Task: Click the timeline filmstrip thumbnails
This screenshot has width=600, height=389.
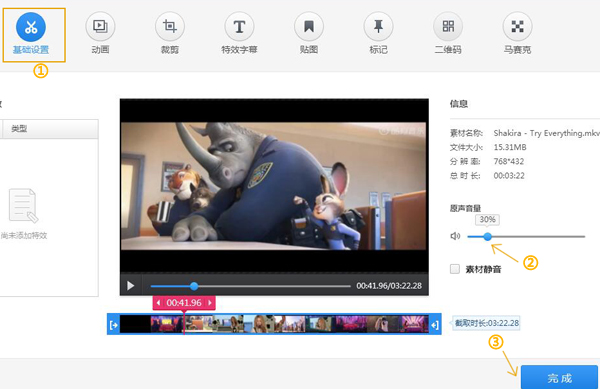Action: (x=274, y=324)
